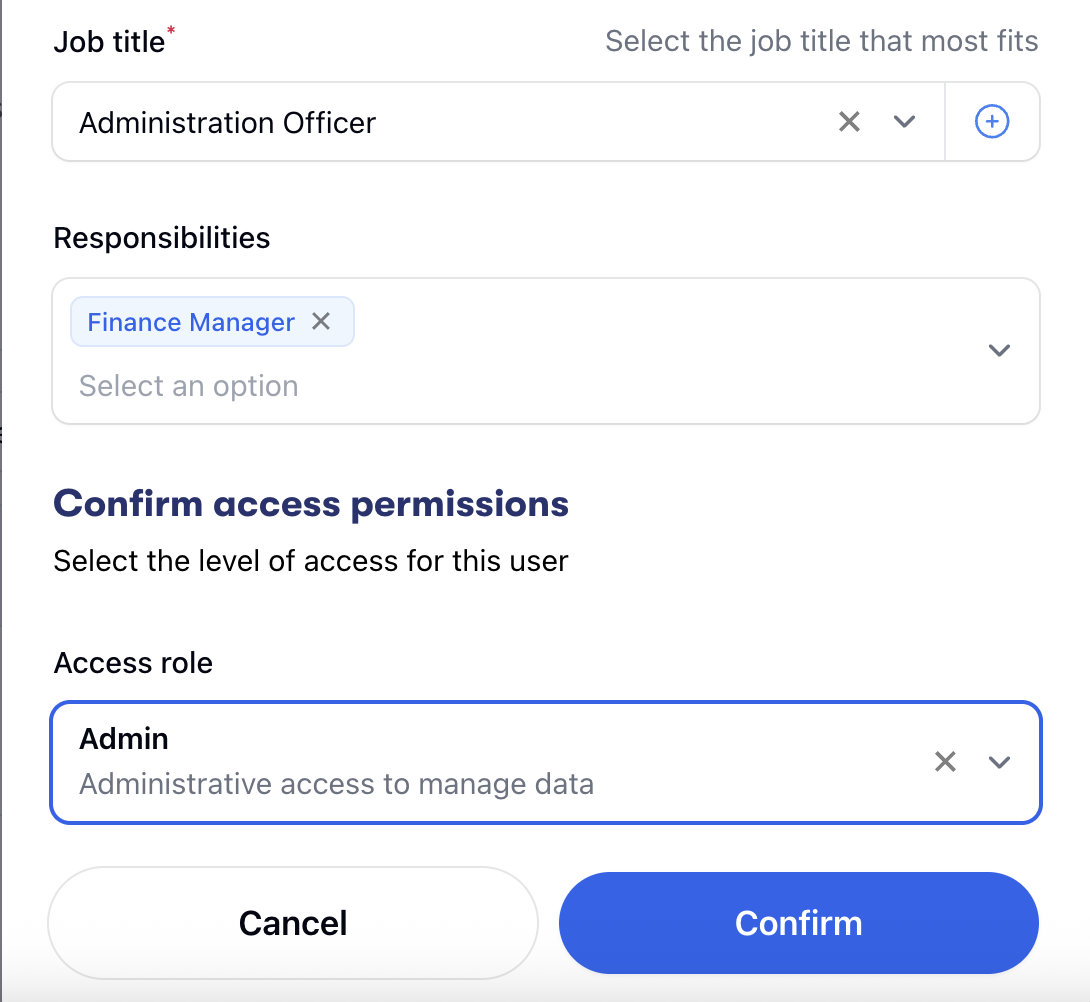
Task: Click the 'Select an option' responsibilities placeholder
Action: click(189, 386)
